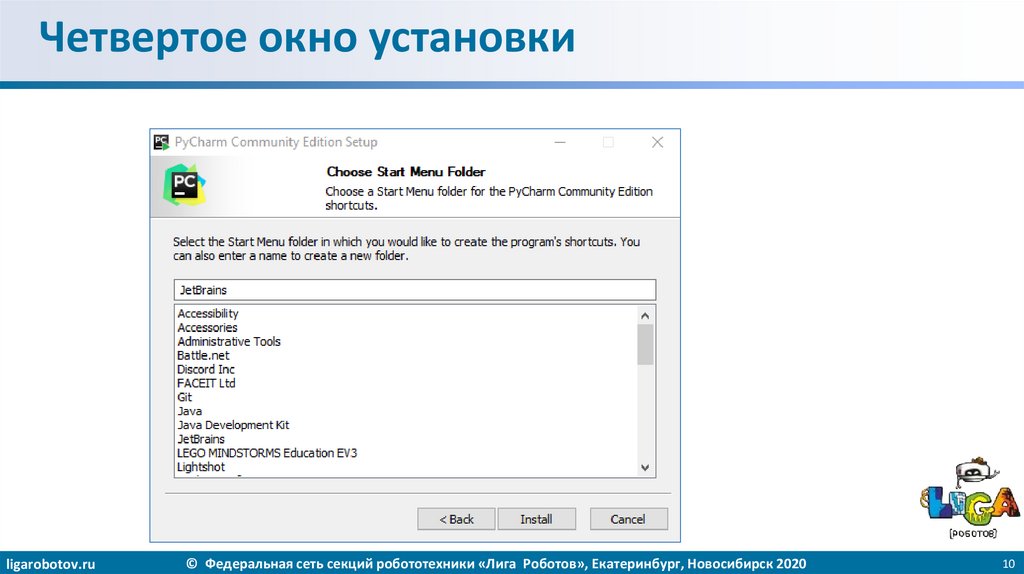This screenshot has height=574, width=1024.
Task: Select Java Development Kit folder
Action: [233, 425]
